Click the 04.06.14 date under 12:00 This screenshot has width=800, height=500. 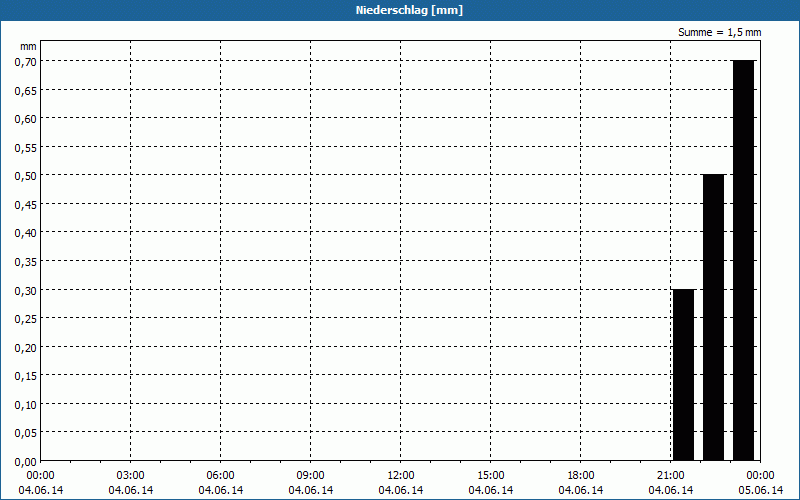[x=401, y=490]
